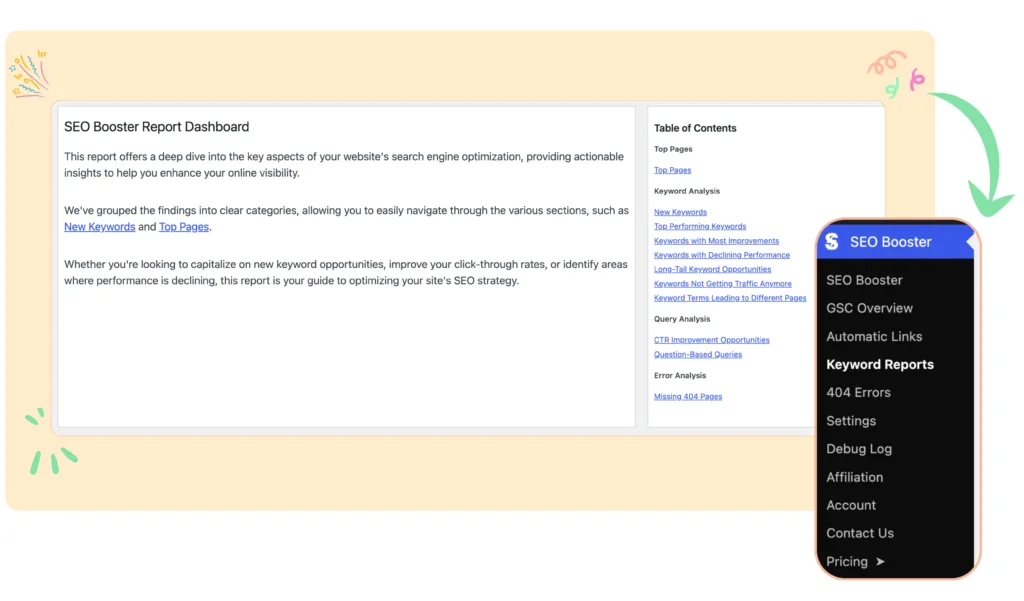
Task: Open Missing 404 Pages link
Action: pyautogui.click(x=688, y=397)
